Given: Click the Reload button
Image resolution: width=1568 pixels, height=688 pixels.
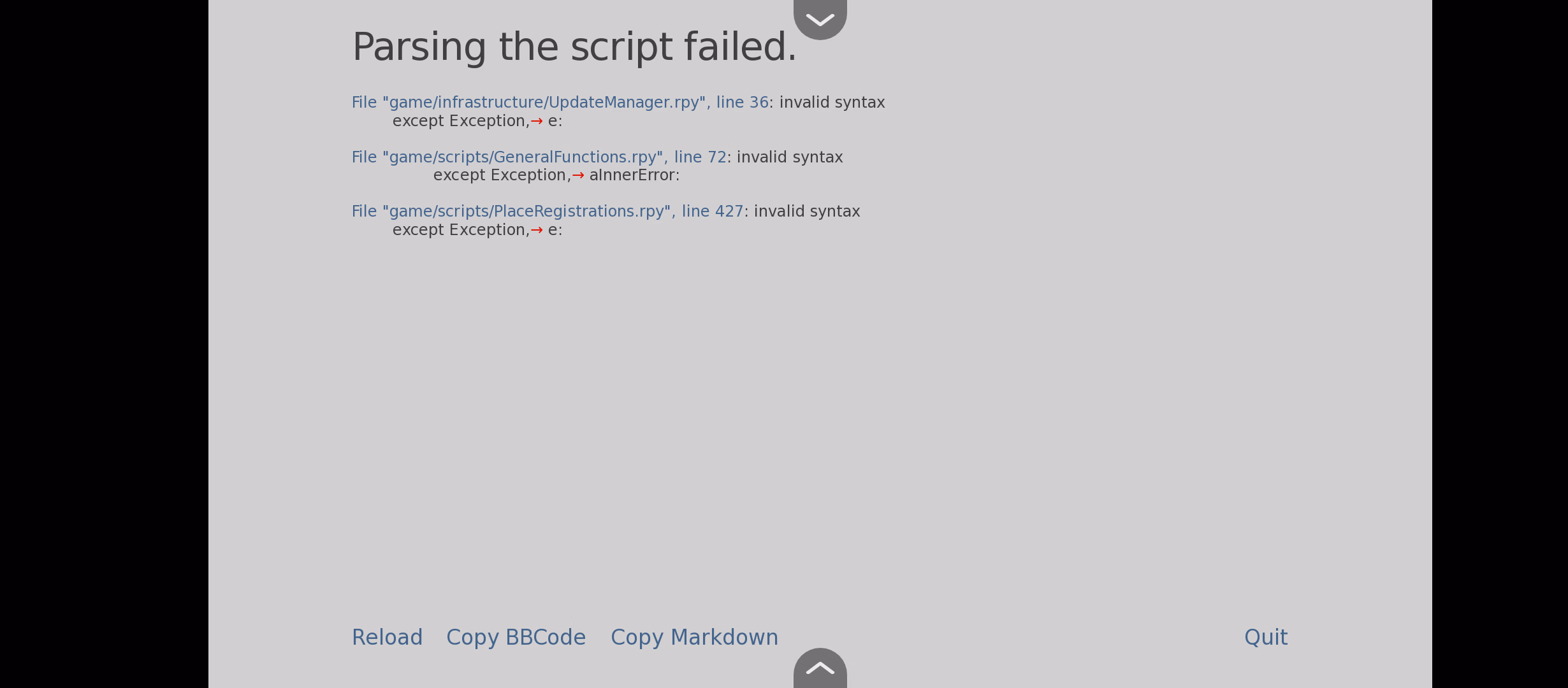Looking at the screenshot, I should click(387, 638).
